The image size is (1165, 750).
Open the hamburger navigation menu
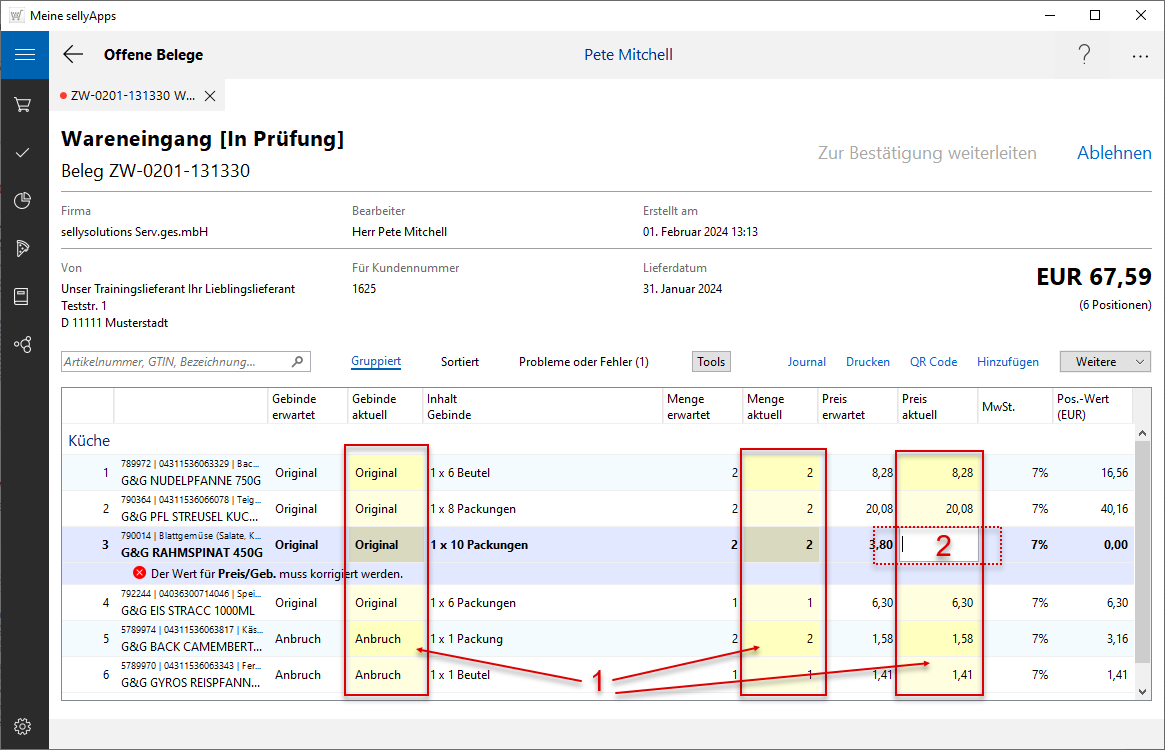pyautogui.click(x=24, y=55)
